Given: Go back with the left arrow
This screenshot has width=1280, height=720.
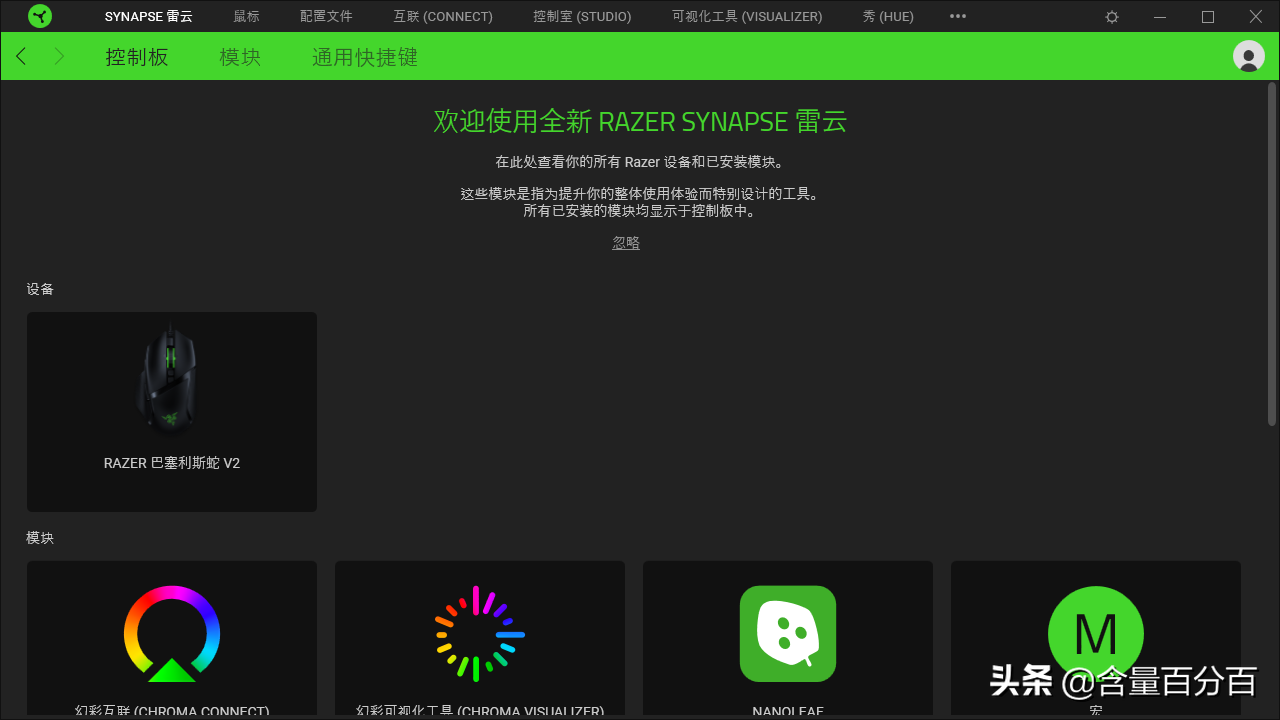Looking at the screenshot, I should (x=21, y=57).
